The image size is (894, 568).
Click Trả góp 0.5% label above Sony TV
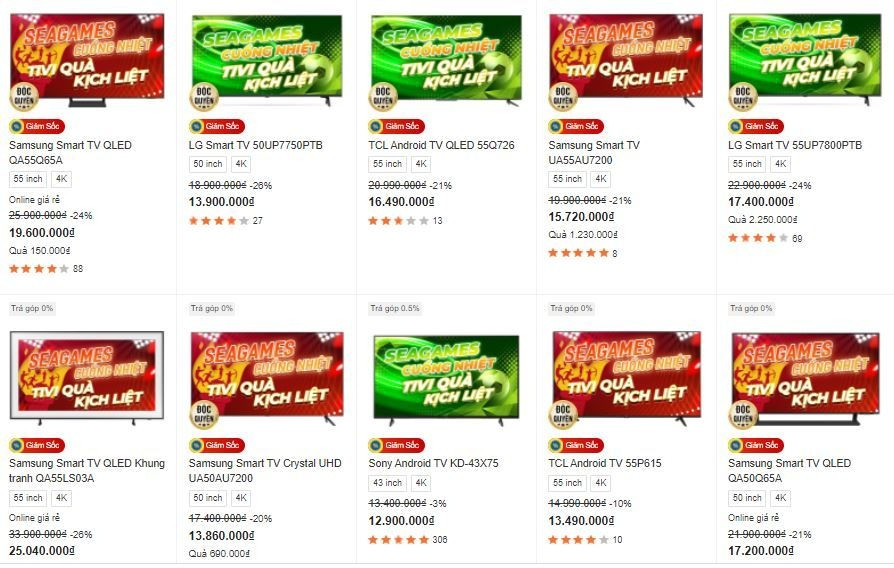tap(395, 309)
